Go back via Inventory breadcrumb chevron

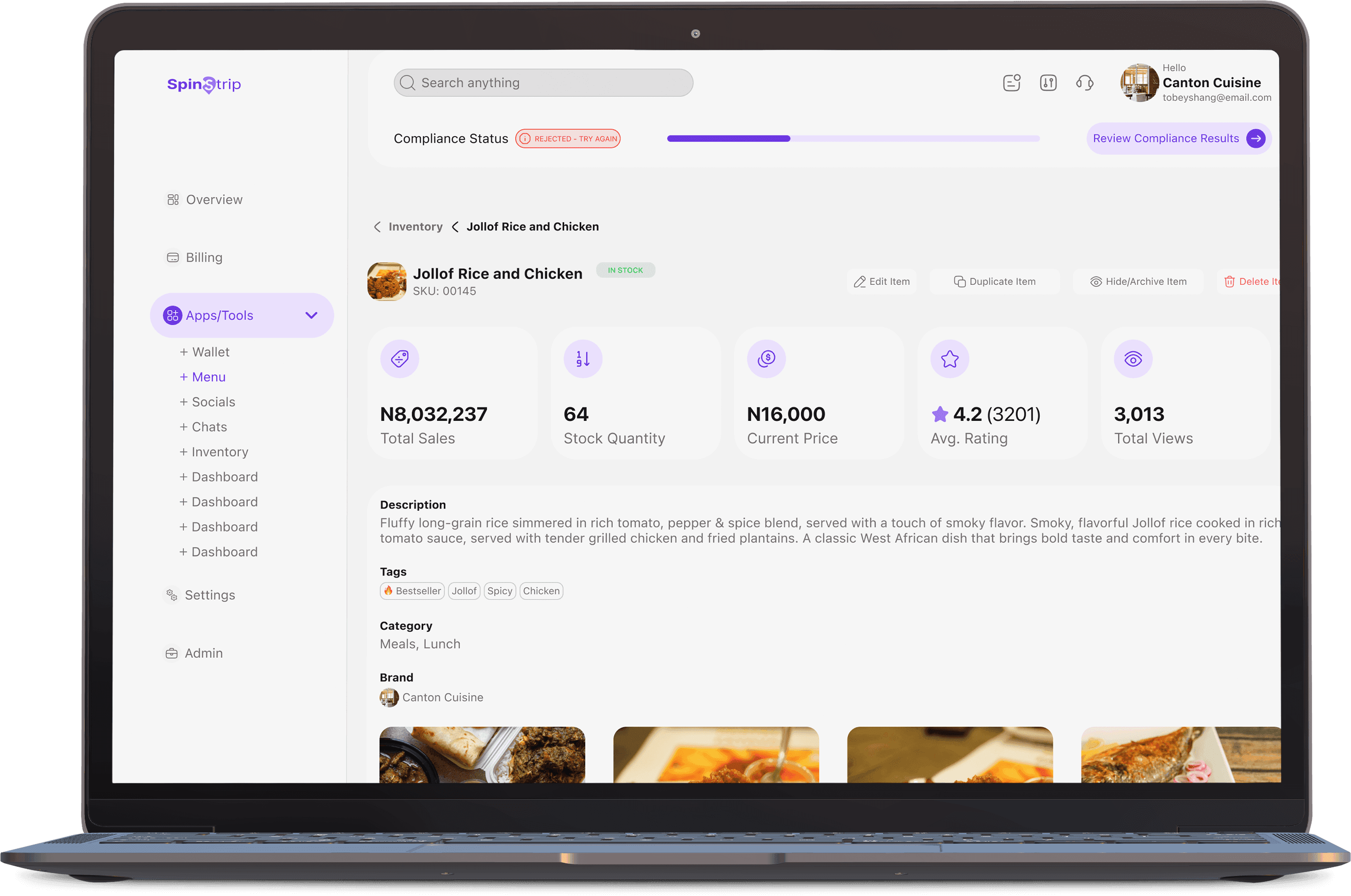click(x=377, y=227)
